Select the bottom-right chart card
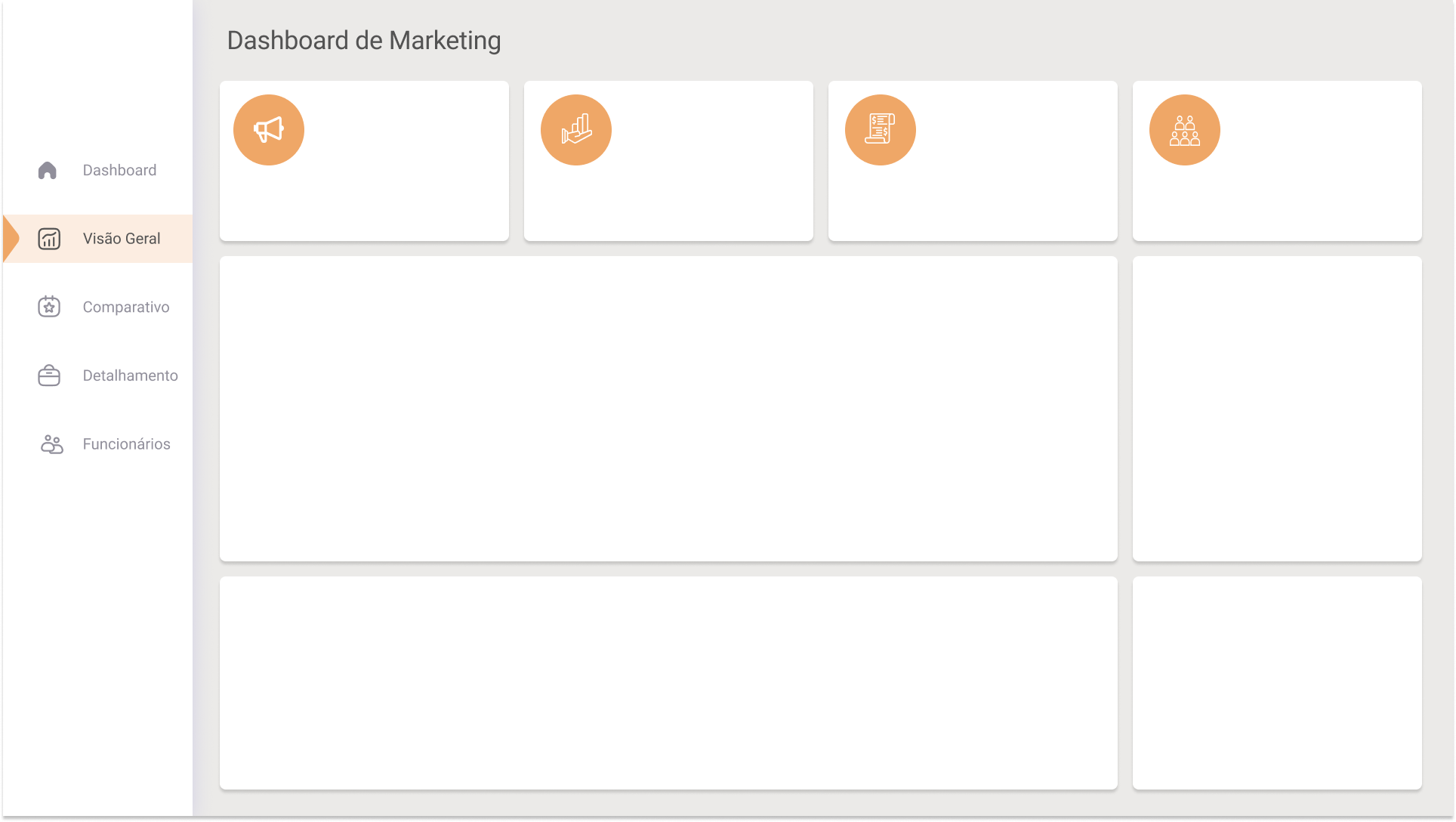The image size is (1456, 822). 1276,682
